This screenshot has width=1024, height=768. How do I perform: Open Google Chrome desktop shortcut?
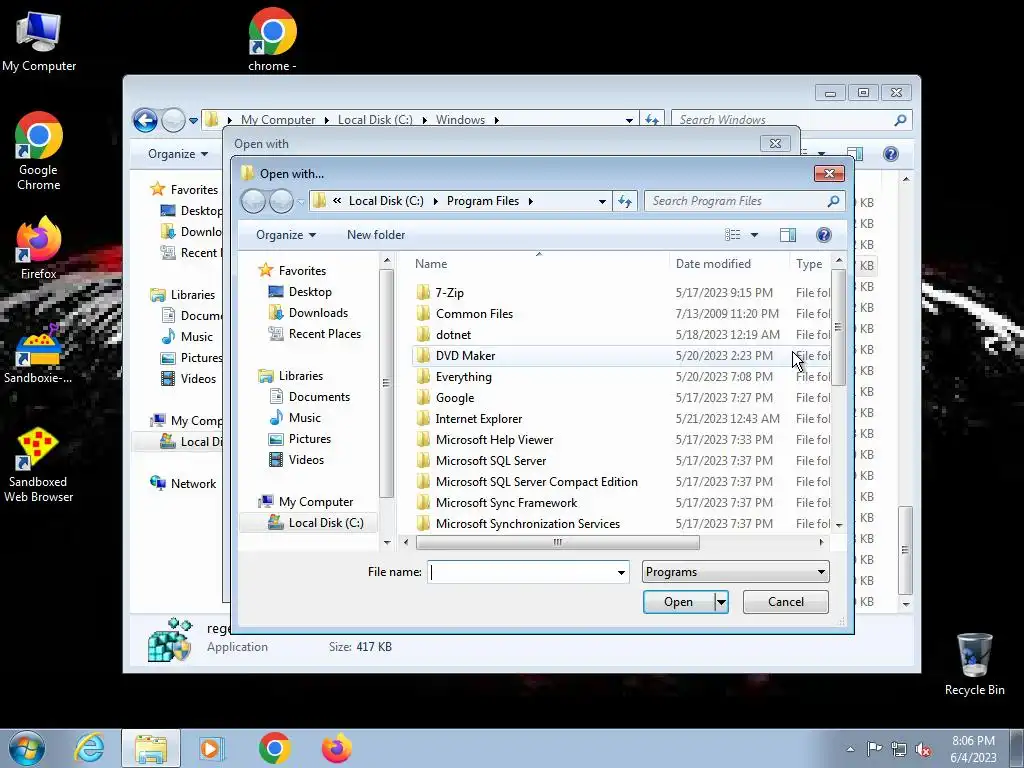(39, 152)
